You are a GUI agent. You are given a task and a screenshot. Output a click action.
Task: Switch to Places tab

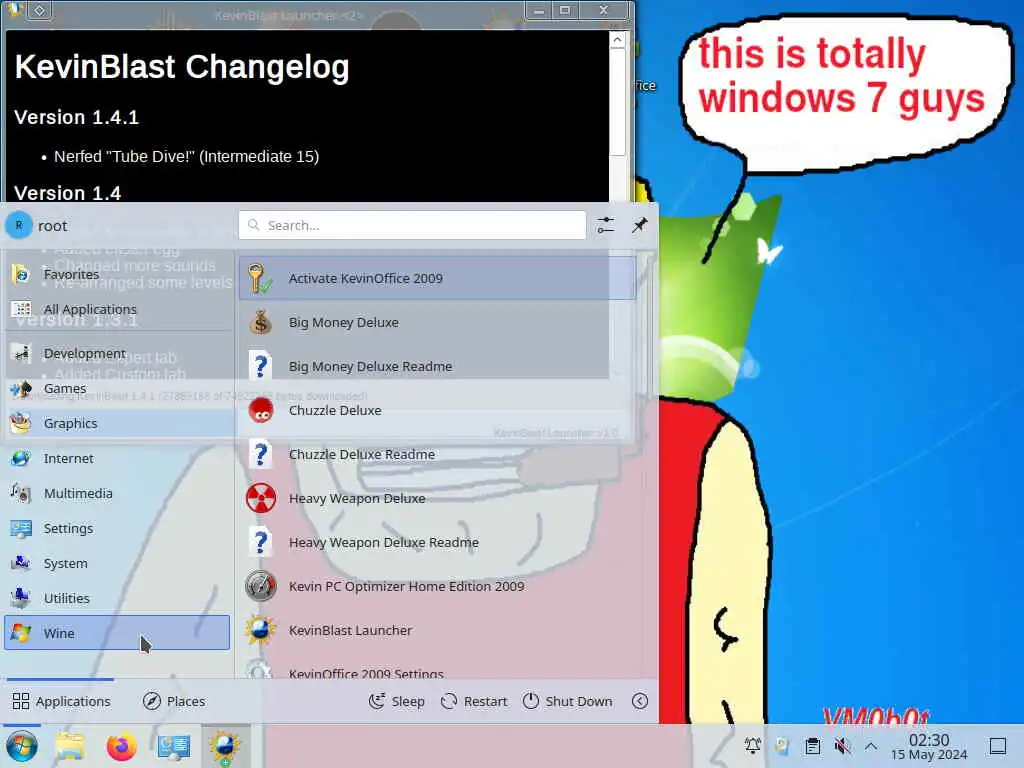pyautogui.click(x=174, y=701)
